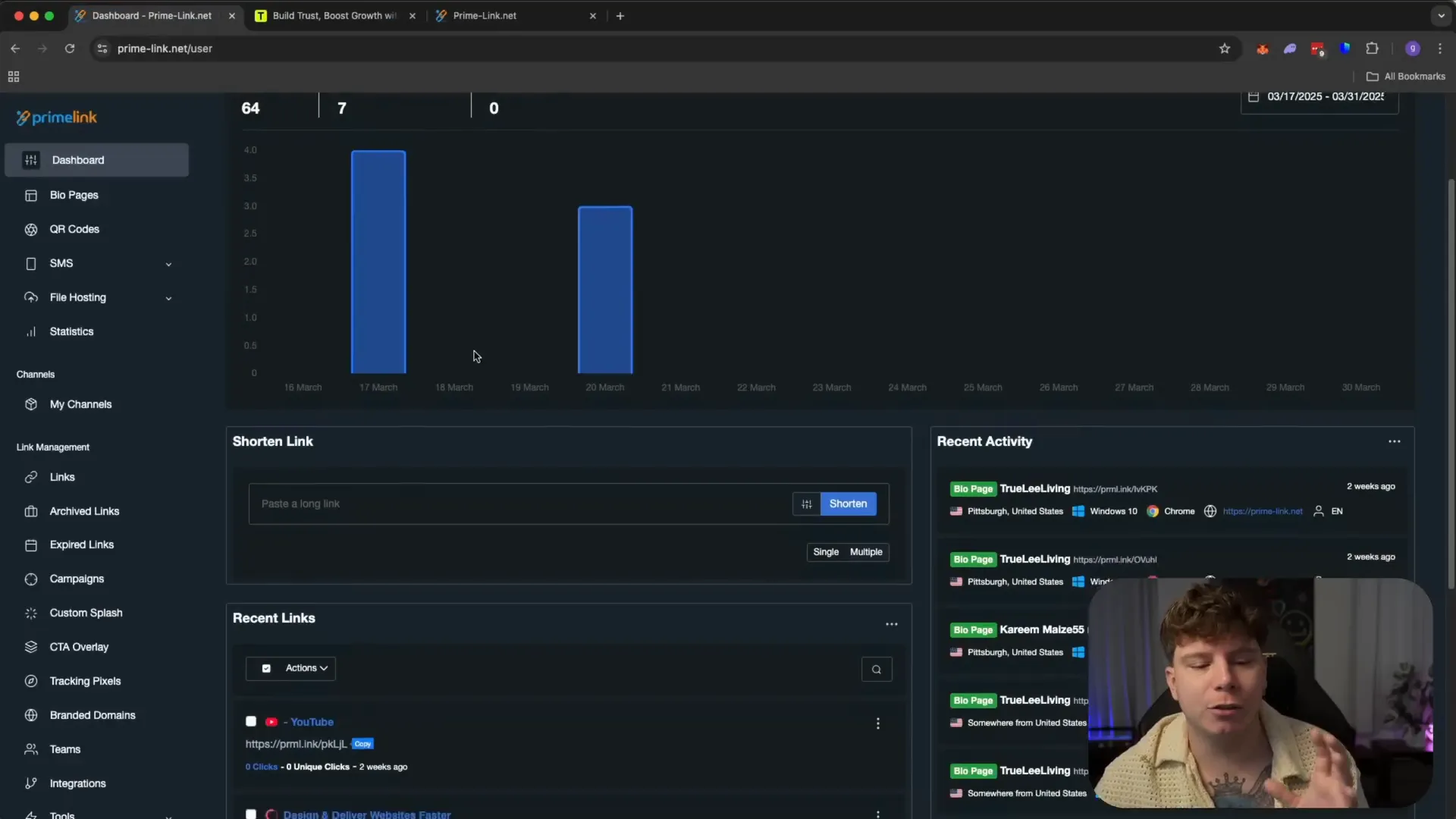The height and width of the screenshot is (819, 1456).
Task: Select the Dashboard - Prime-Link.net tab
Action: tap(155, 16)
